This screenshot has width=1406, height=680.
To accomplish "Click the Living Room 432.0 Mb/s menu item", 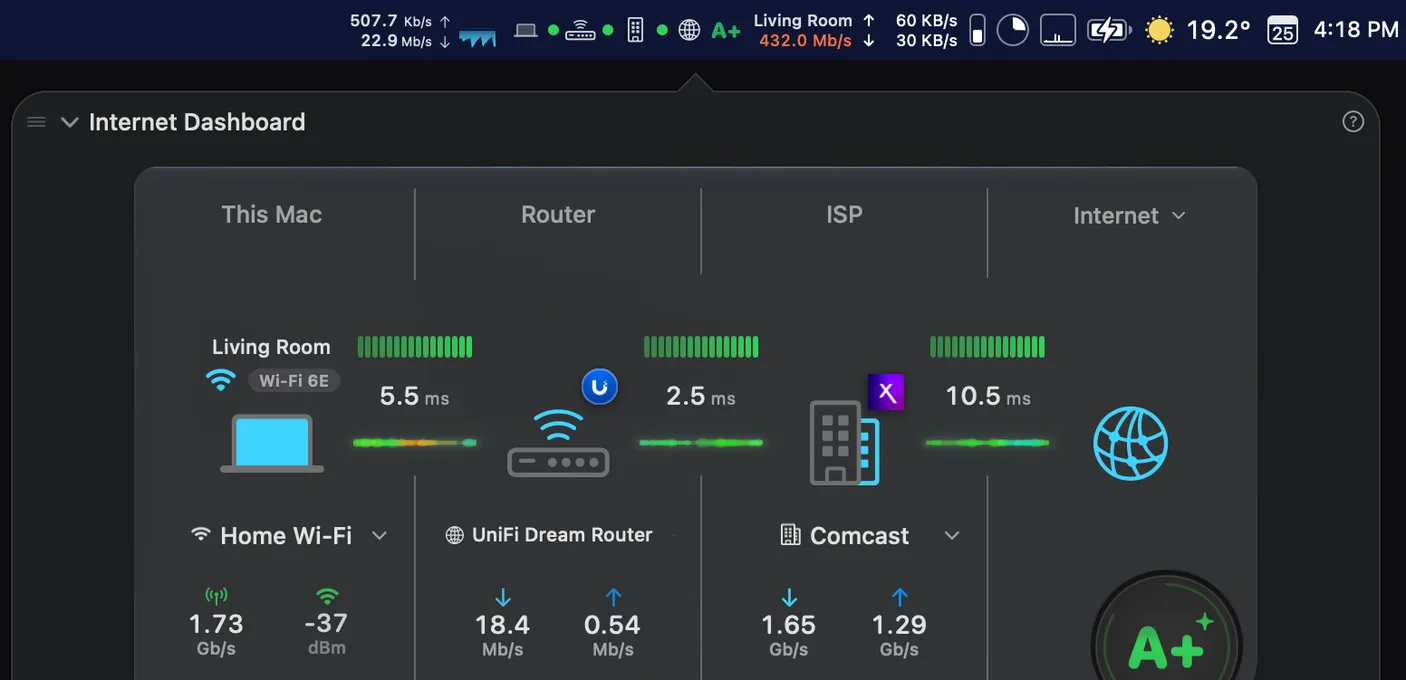I will [815, 30].
